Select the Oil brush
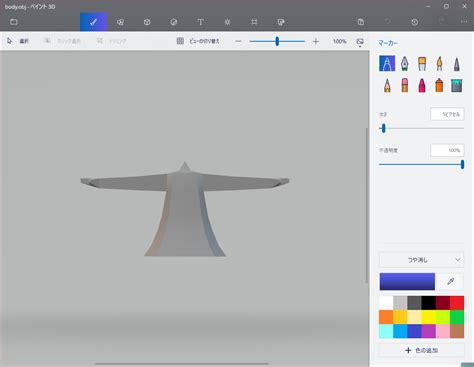 click(x=422, y=63)
